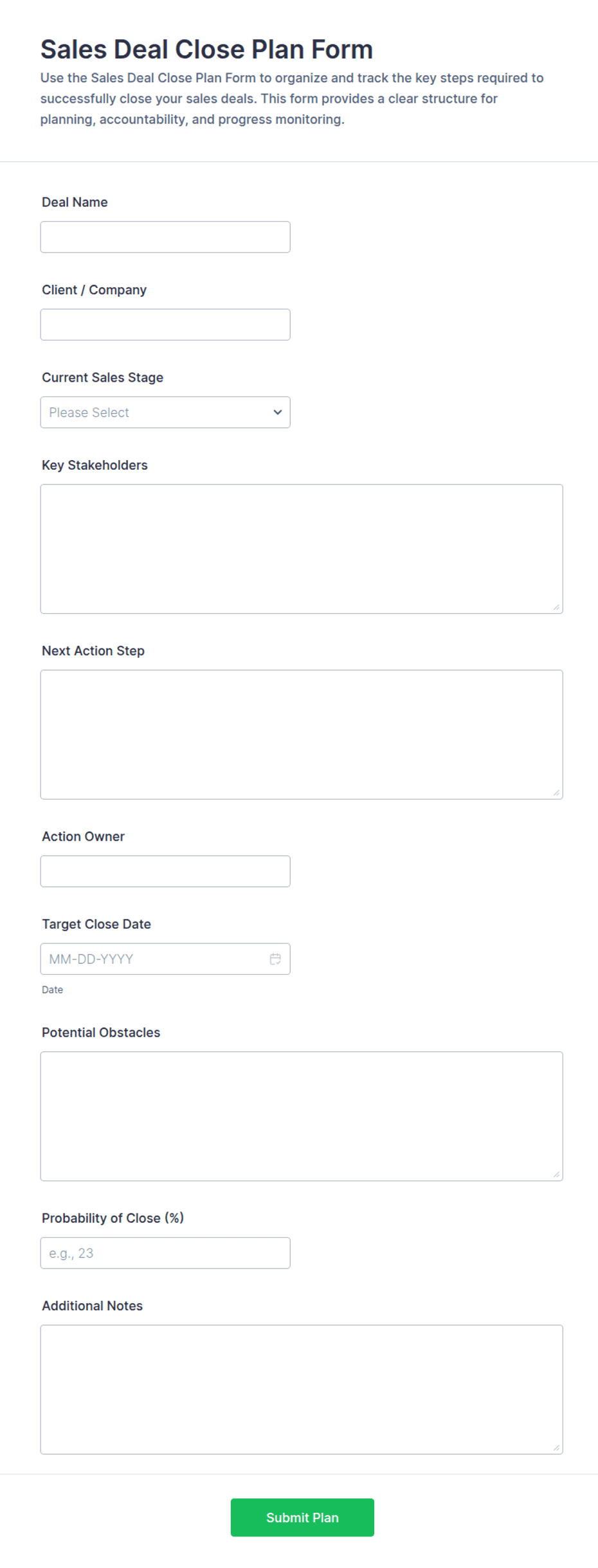
Task: Click the Target Close Date label
Action: click(96, 924)
